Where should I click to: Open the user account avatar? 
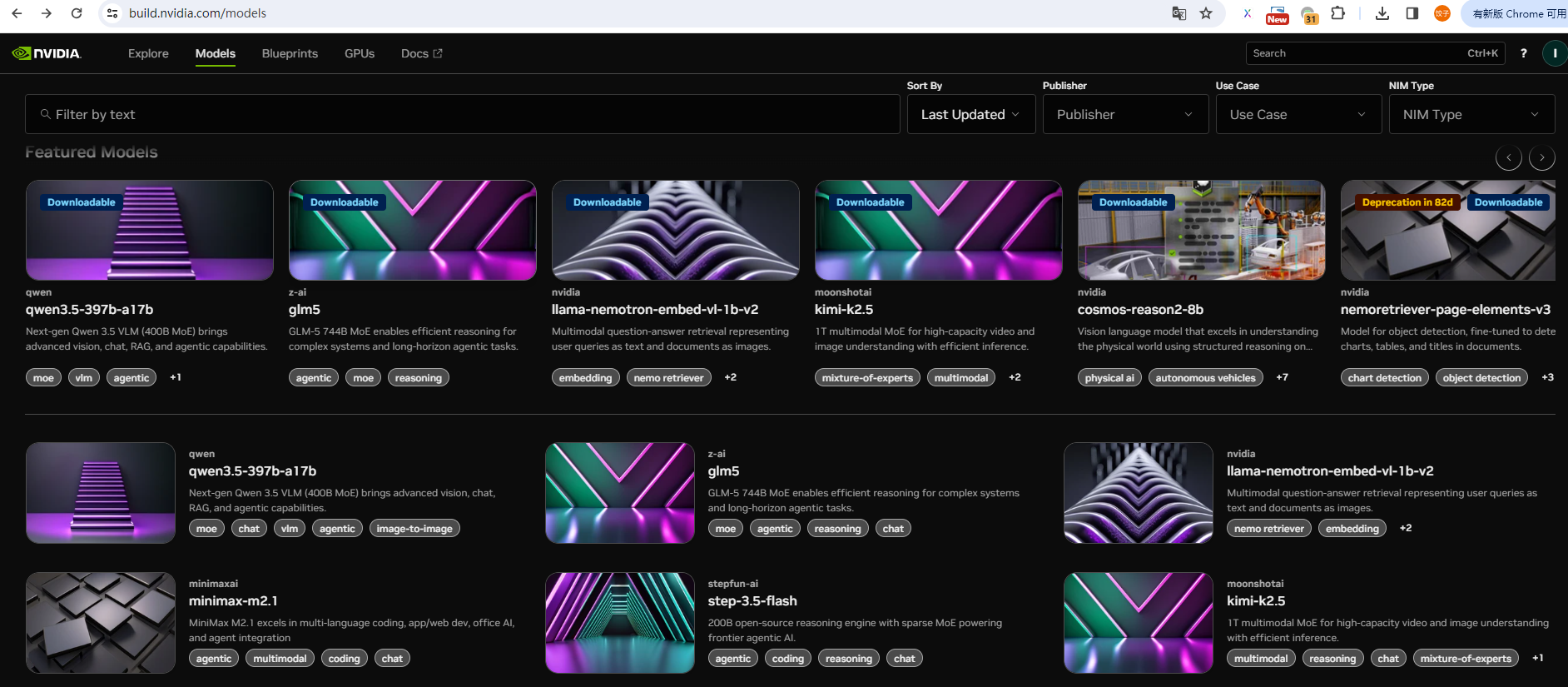pos(1555,53)
